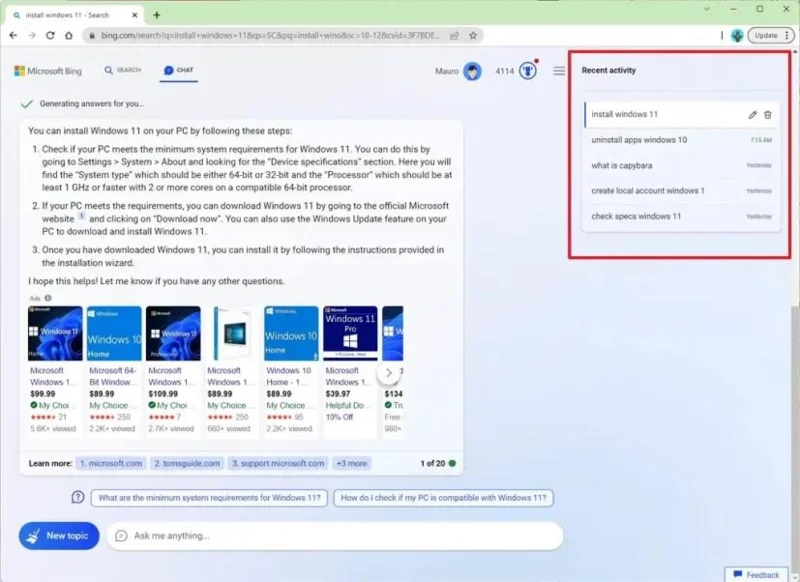Rename 'install windows 11' chat with pencil icon

(752, 115)
